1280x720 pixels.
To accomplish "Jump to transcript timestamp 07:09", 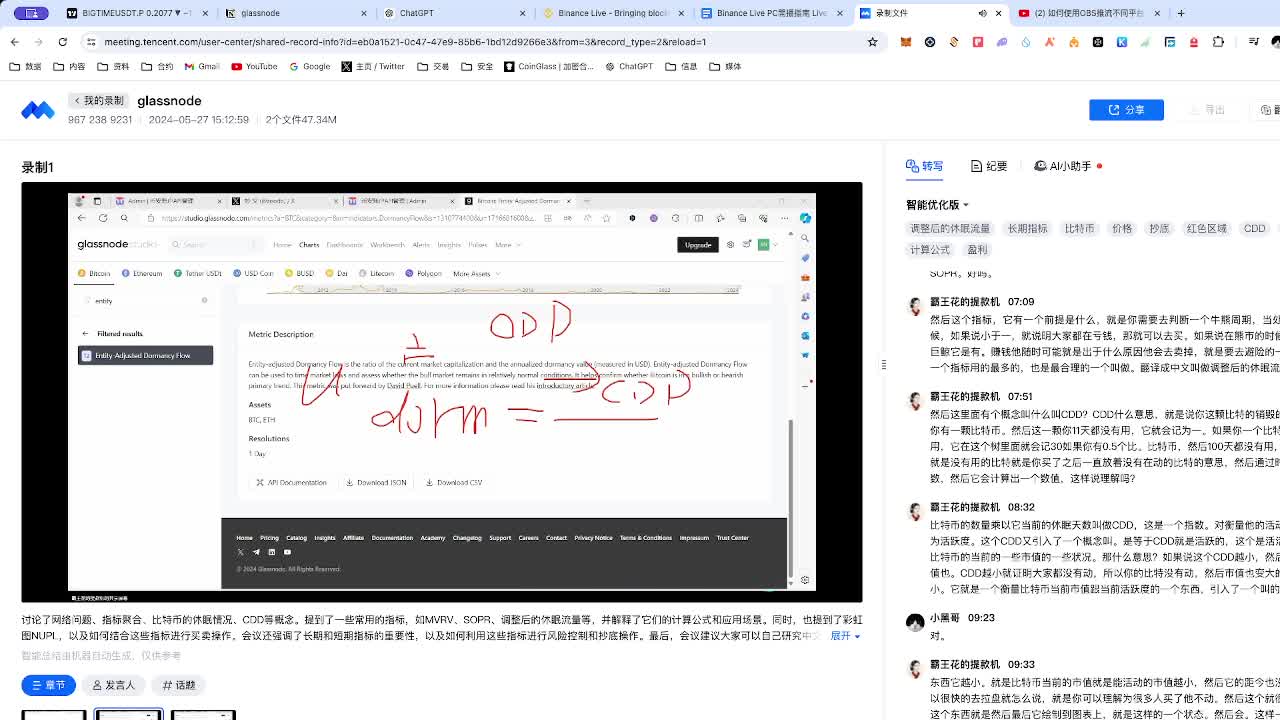I will pyautogui.click(x=1021, y=302).
